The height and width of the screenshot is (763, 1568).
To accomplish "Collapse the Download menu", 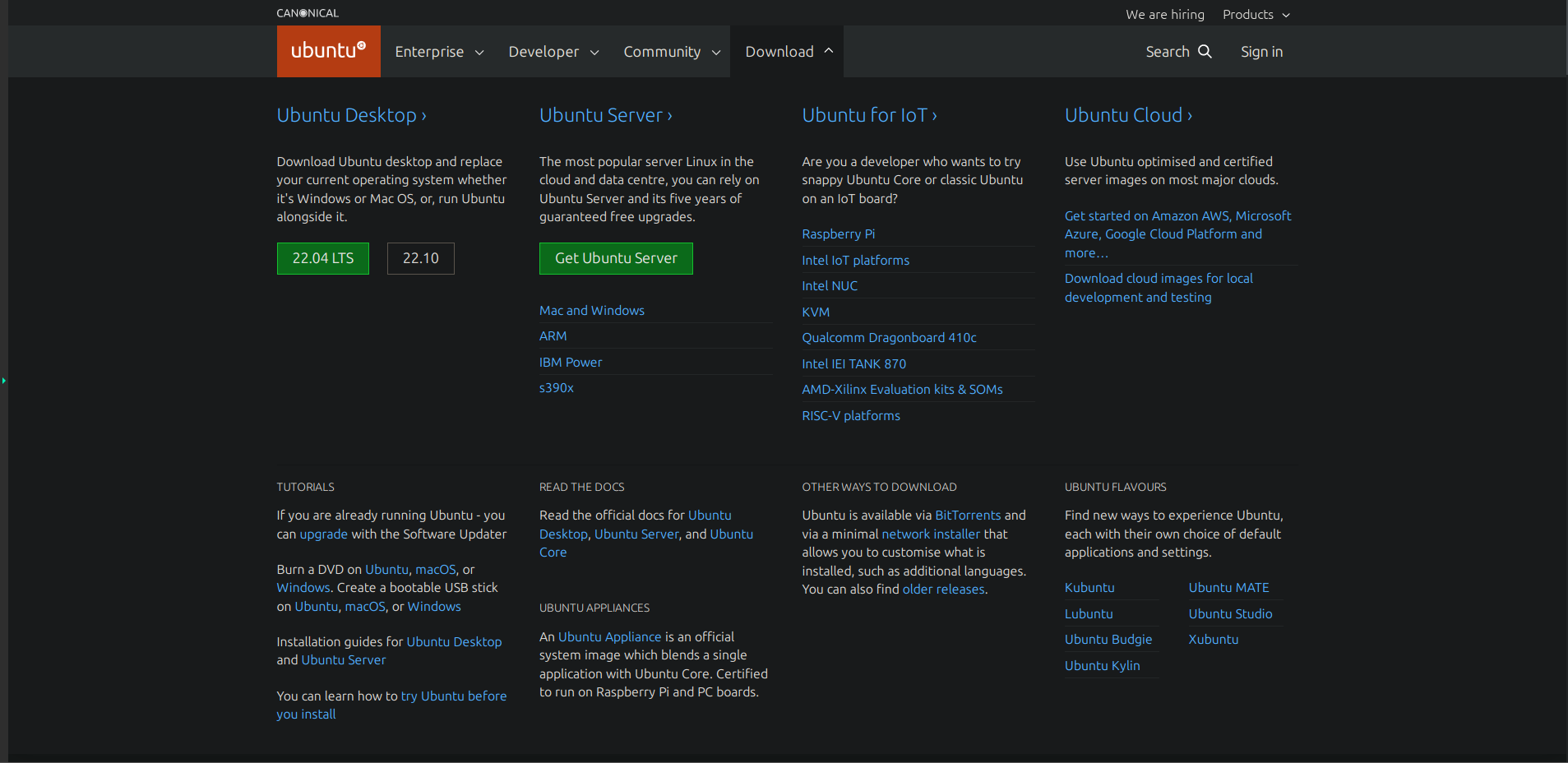I will click(789, 52).
